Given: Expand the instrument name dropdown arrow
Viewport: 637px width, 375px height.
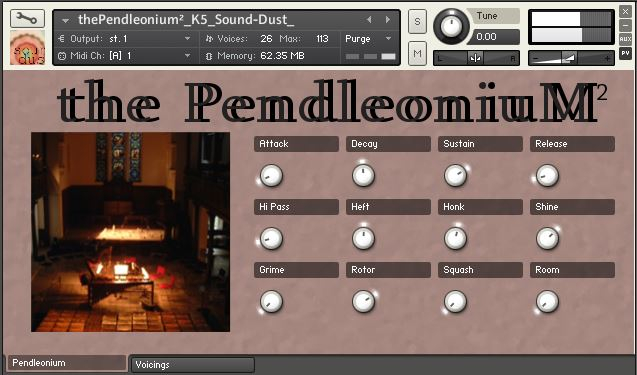Looking at the screenshot, I should tap(65, 20).
